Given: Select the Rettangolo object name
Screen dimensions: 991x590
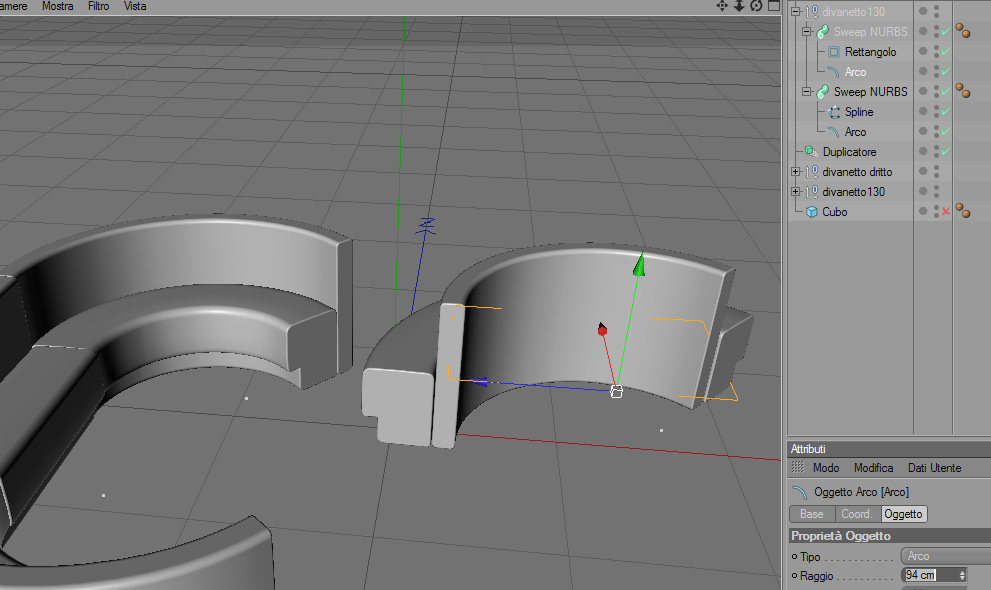Looking at the screenshot, I should [x=870, y=52].
